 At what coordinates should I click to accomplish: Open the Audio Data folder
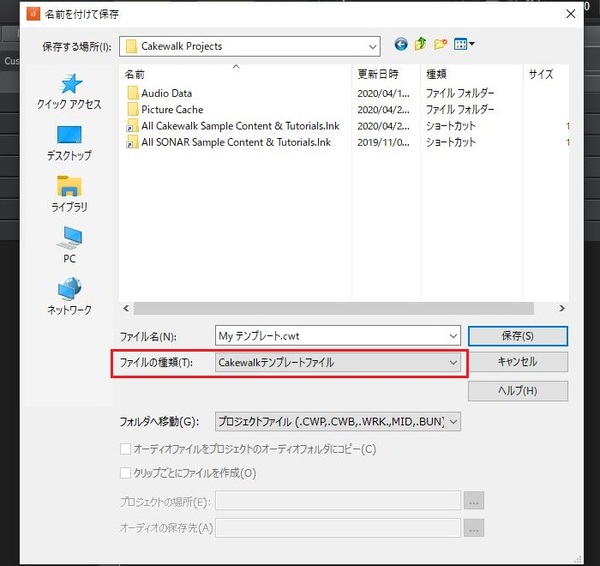click(166, 93)
